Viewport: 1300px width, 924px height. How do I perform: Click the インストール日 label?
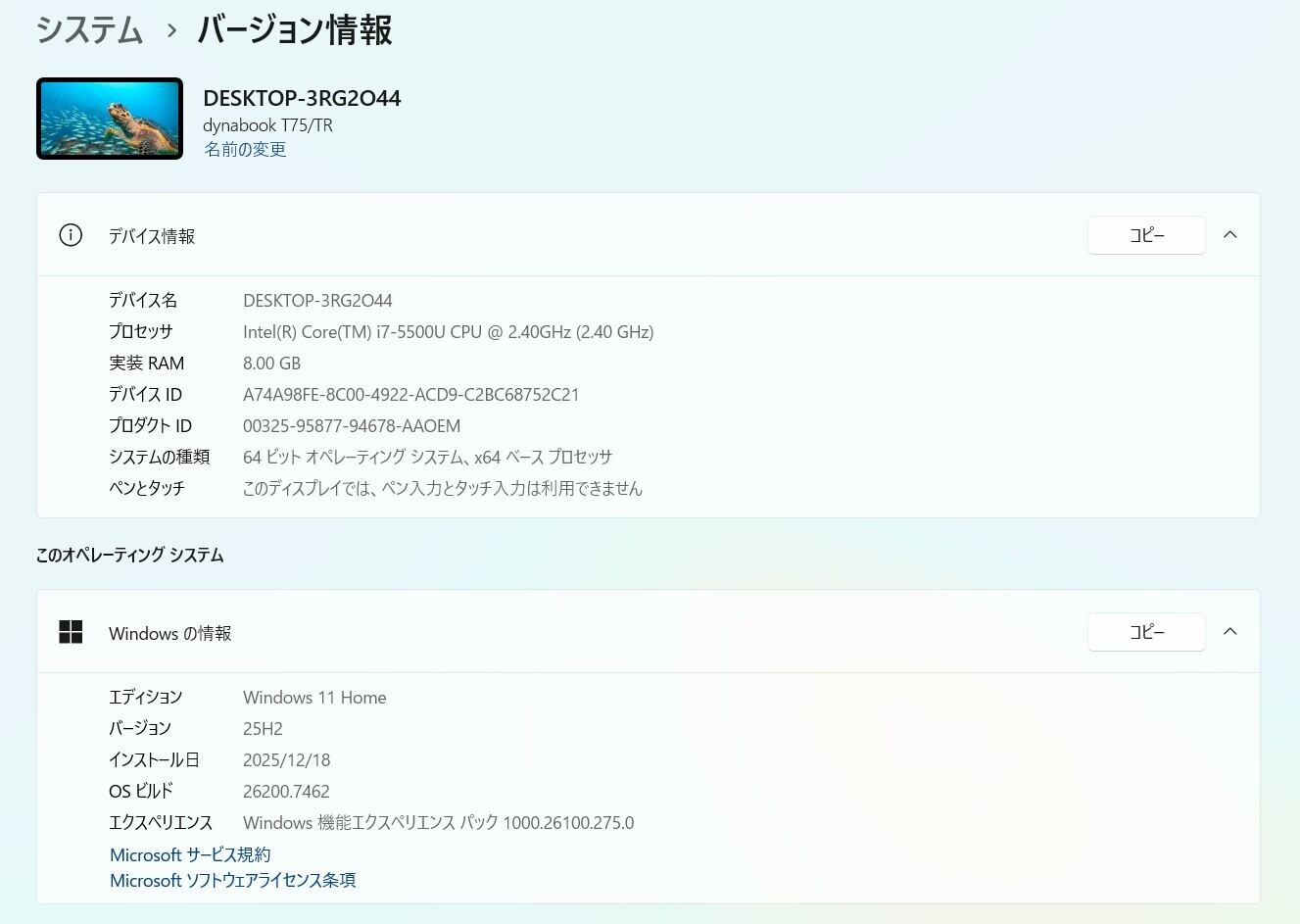(155, 760)
